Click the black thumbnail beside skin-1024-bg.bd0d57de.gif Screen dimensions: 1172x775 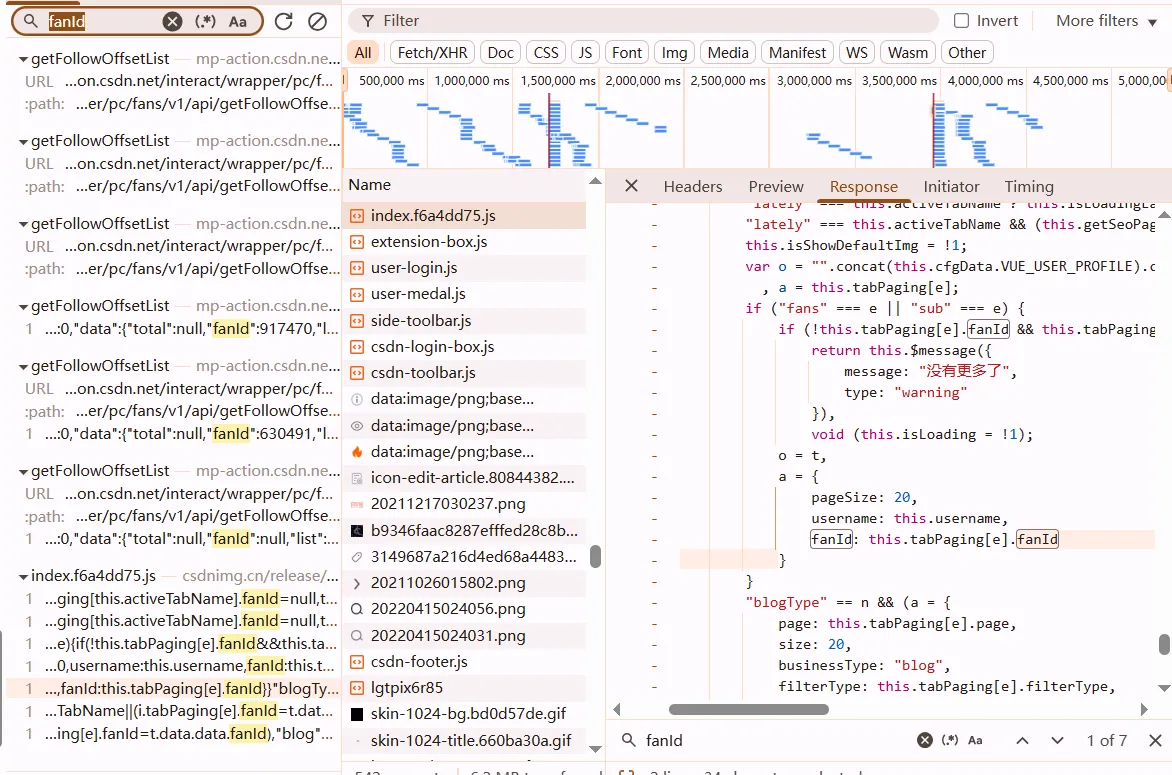click(357, 714)
